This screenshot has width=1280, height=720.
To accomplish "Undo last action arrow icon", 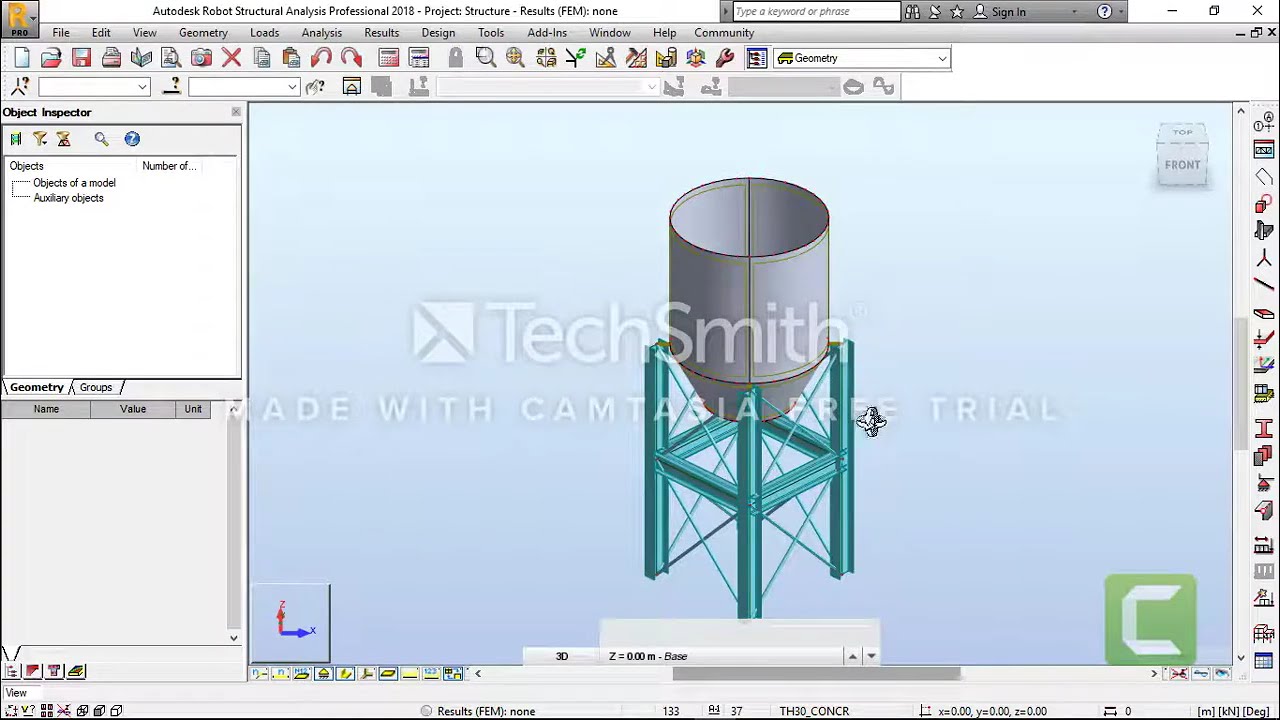I will pos(321,58).
